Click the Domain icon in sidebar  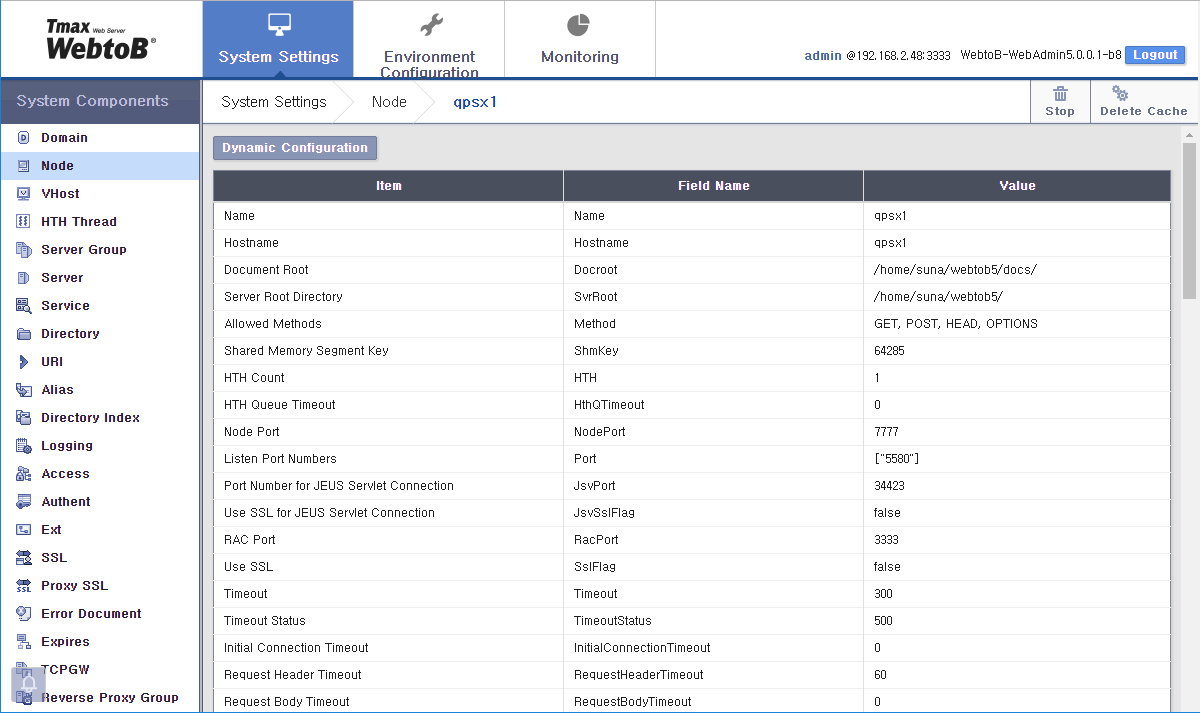(24, 138)
